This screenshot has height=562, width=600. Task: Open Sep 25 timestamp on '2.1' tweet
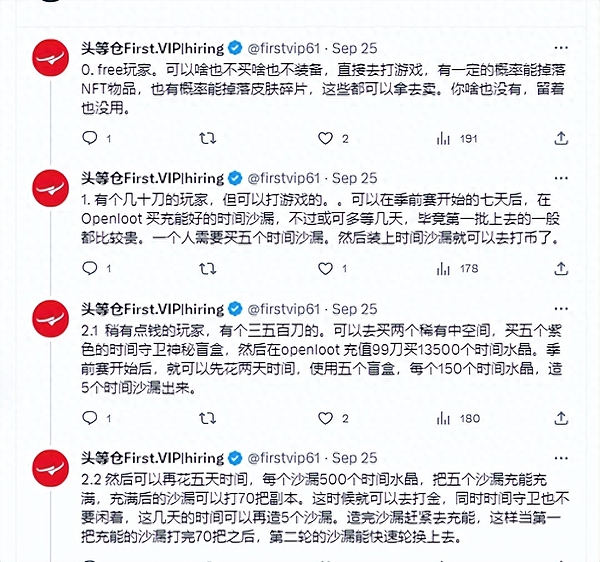click(354, 309)
